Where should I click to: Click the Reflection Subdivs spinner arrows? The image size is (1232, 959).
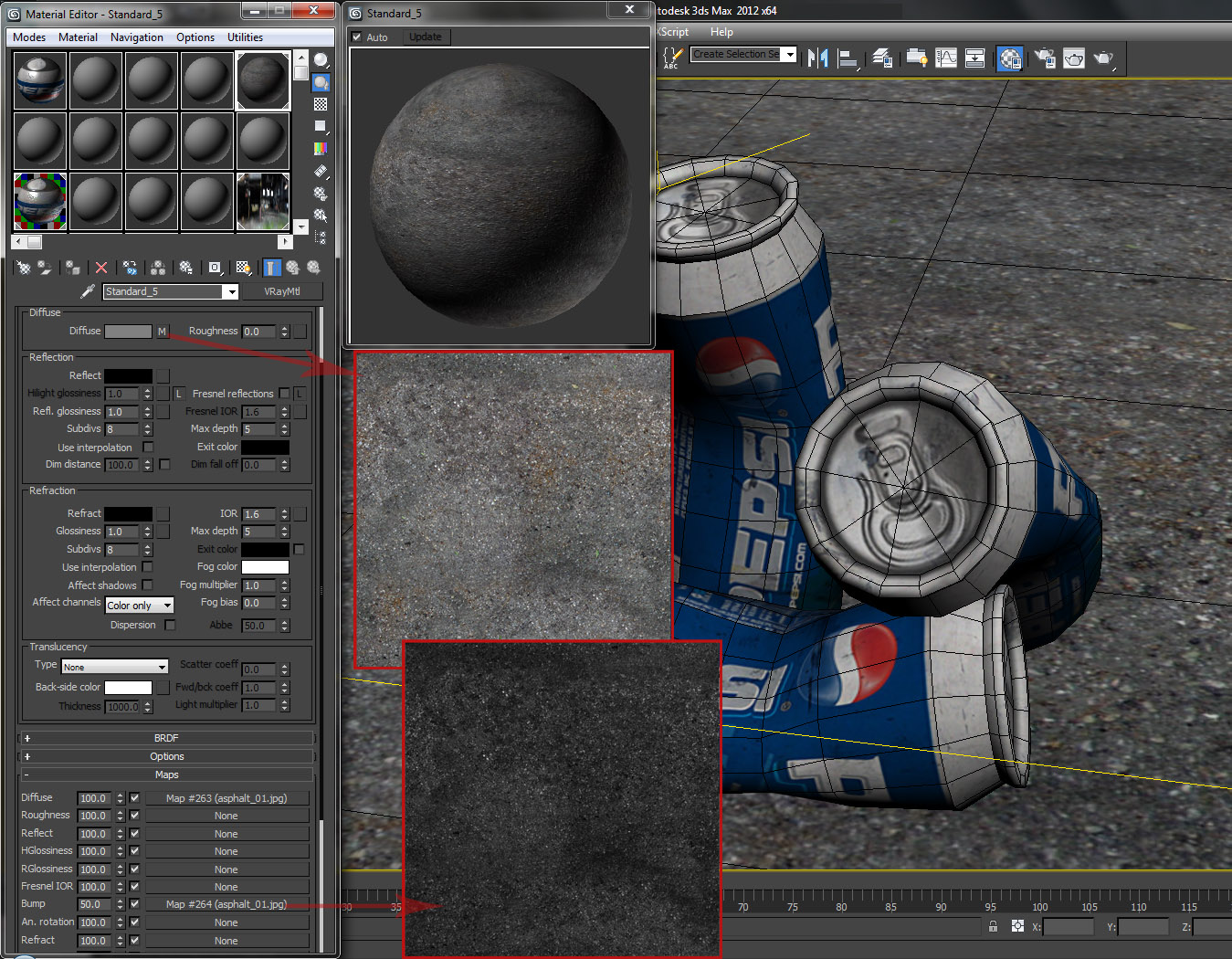pyautogui.click(x=147, y=429)
